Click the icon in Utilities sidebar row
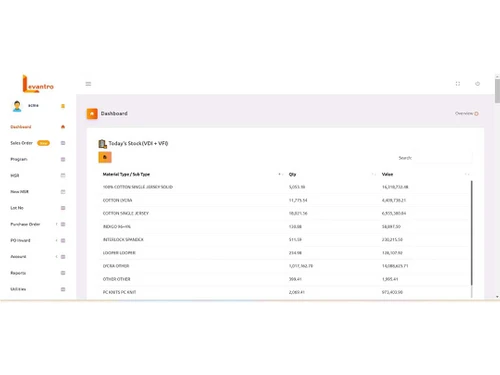Image resolution: width=500 pixels, height=375 pixels. (x=63, y=289)
